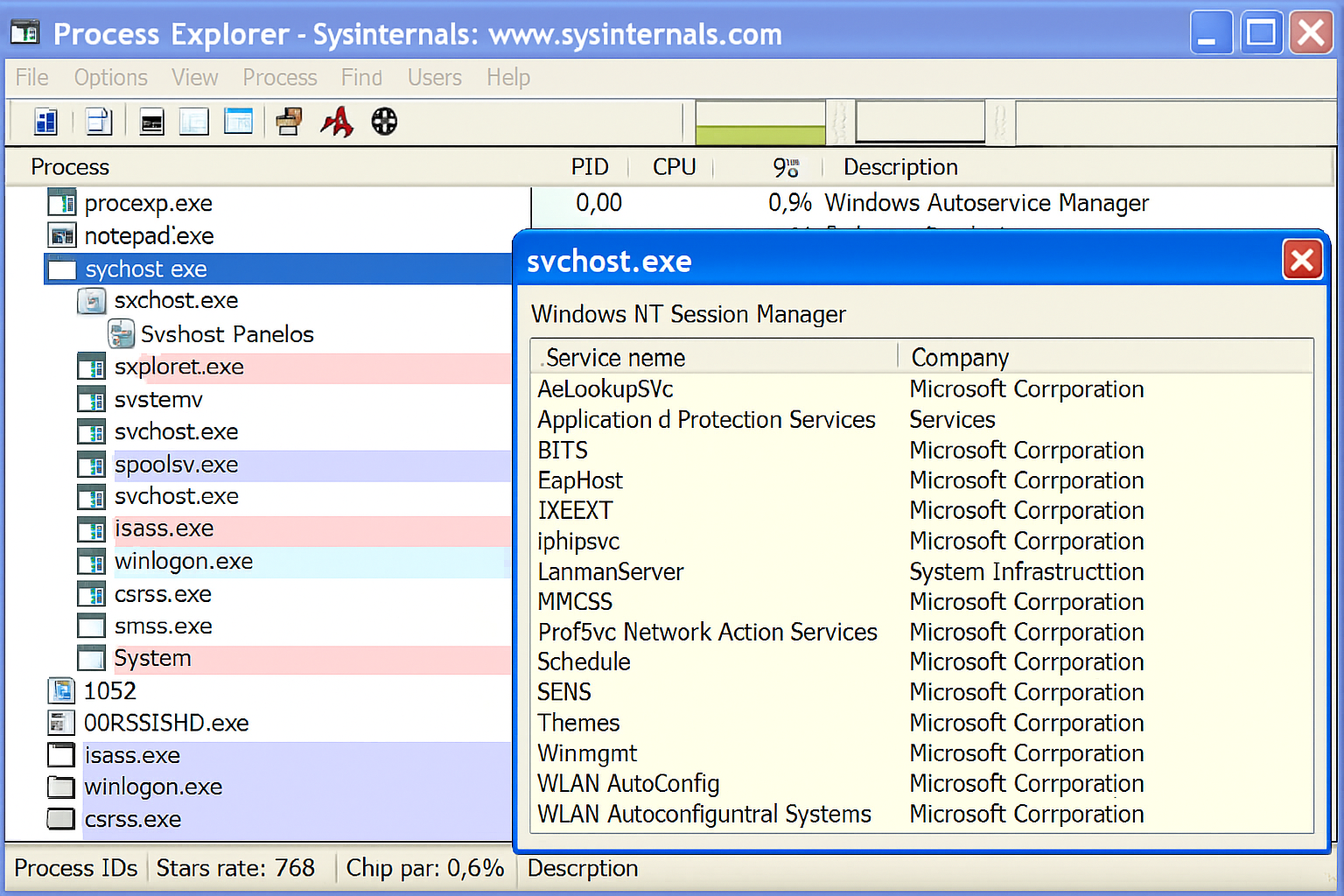Screen dimensions: 1344x896
Task: Click System Infrastructtion company cell
Action: (x=1026, y=571)
